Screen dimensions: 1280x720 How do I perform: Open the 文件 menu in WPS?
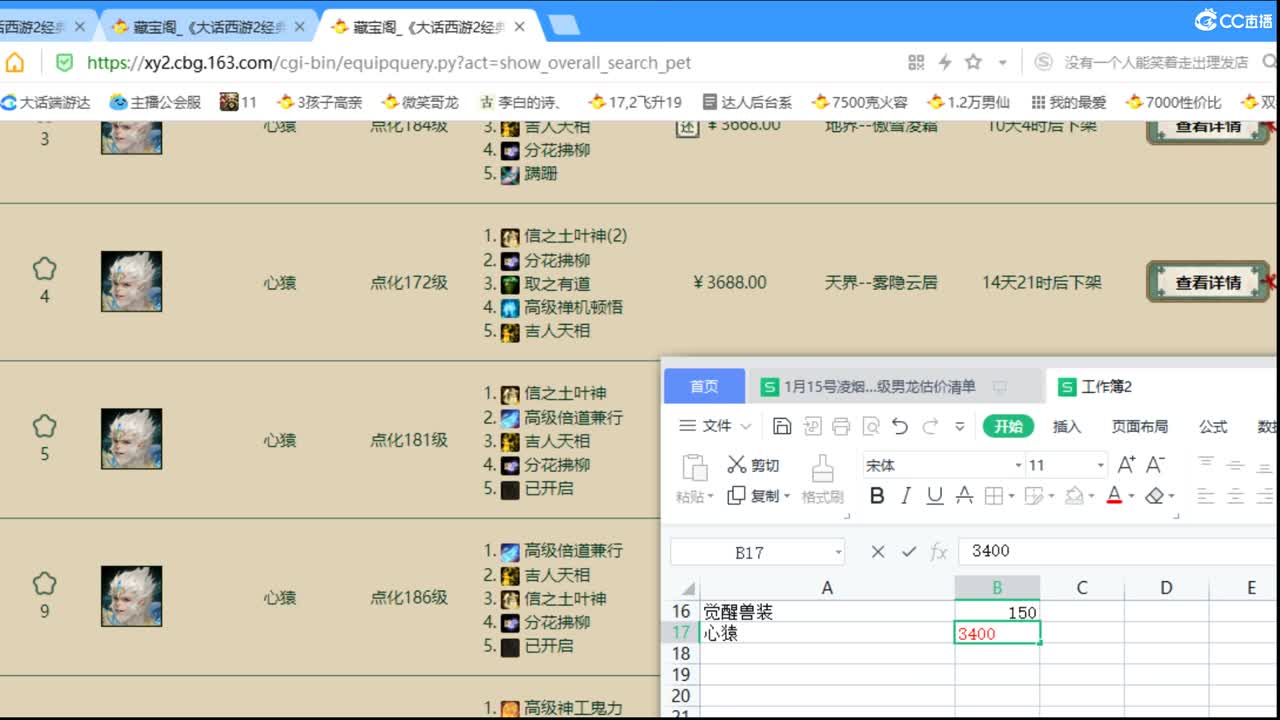[x=717, y=426]
